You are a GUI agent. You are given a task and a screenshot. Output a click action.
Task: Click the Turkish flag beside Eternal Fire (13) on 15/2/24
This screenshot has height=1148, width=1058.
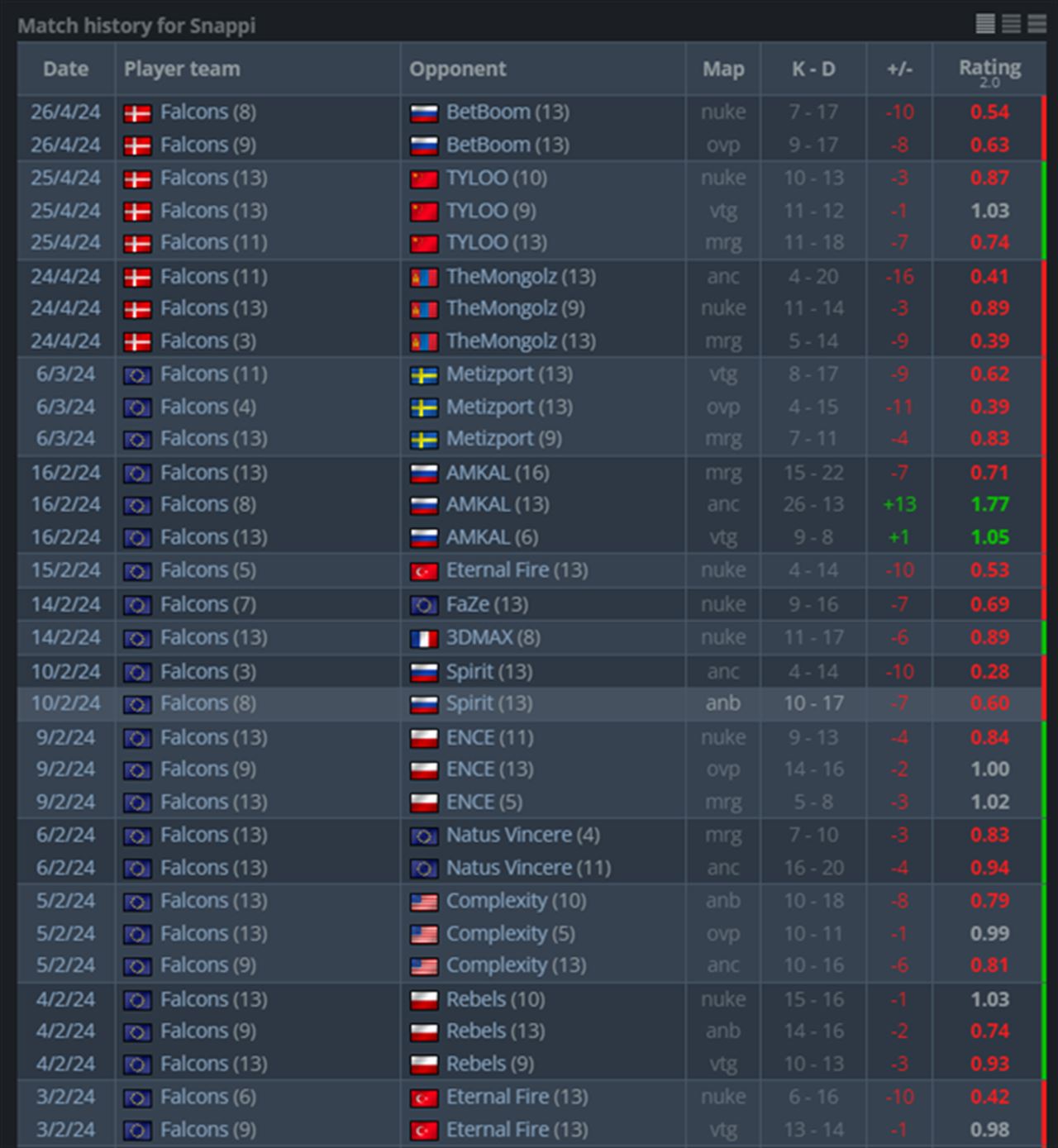[x=424, y=572]
